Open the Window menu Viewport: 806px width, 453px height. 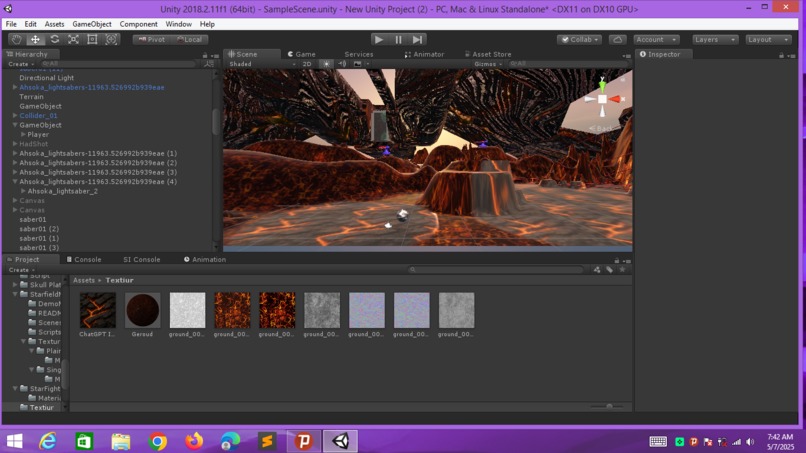(178, 24)
